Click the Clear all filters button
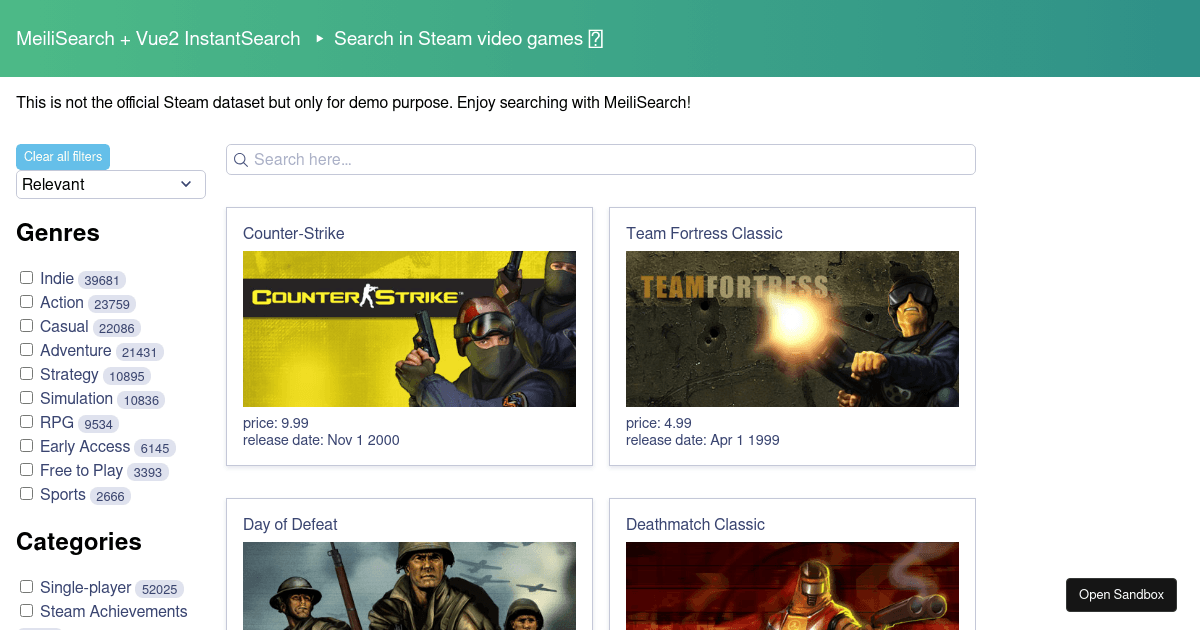1200x630 pixels. (63, 157)
